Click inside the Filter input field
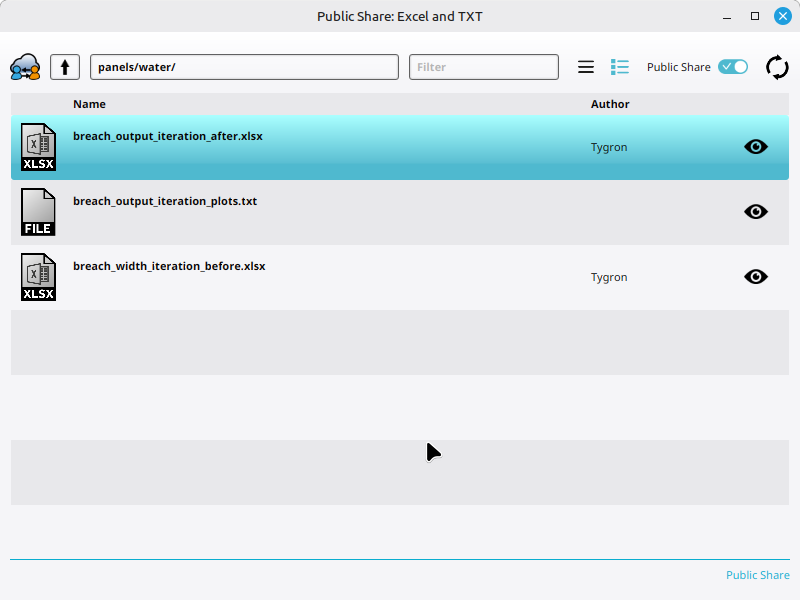Screen dimensions: 800x600 pos(483,66)
